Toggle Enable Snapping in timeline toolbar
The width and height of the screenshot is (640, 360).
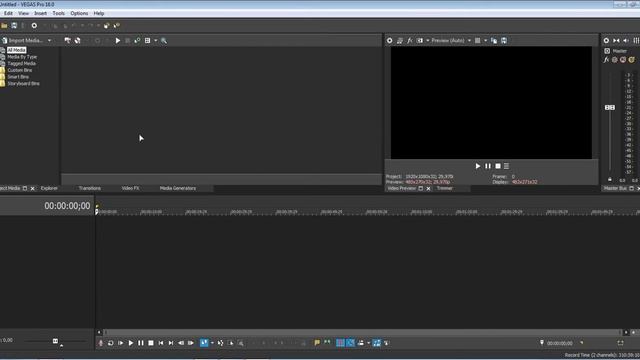point(340,343)
